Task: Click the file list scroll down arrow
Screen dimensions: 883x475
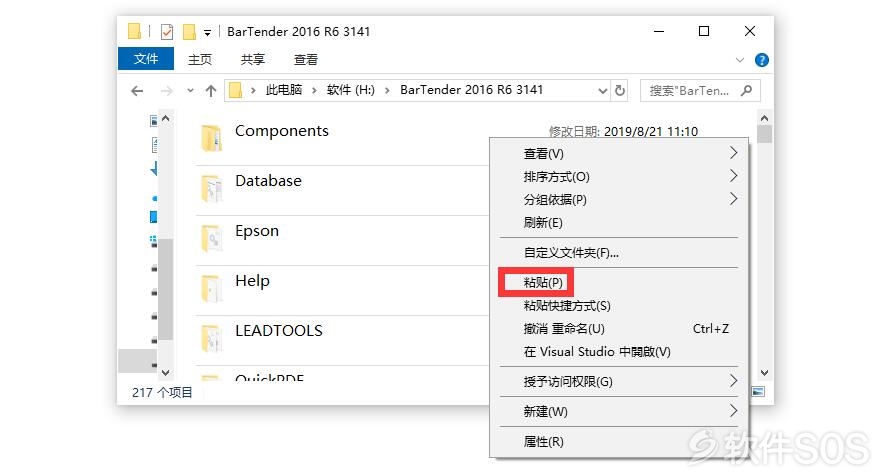Action: click(x=764, y=372)
